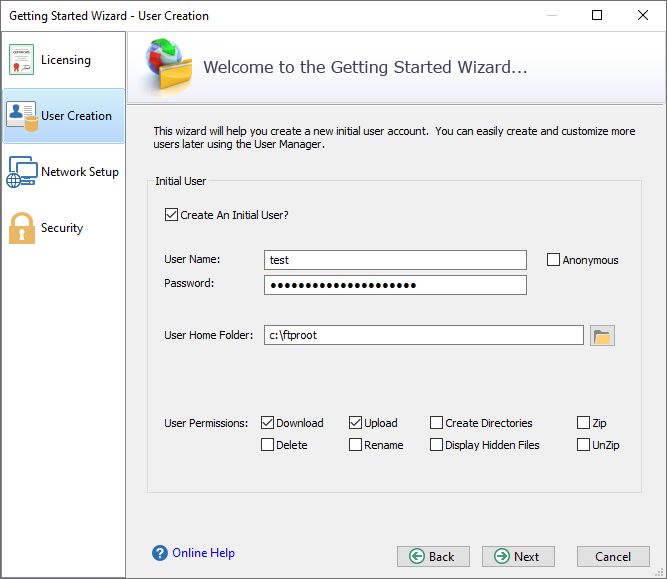The image size is (667, 579).
Task: Open the Online Help link
Action: tap(203, 553)
